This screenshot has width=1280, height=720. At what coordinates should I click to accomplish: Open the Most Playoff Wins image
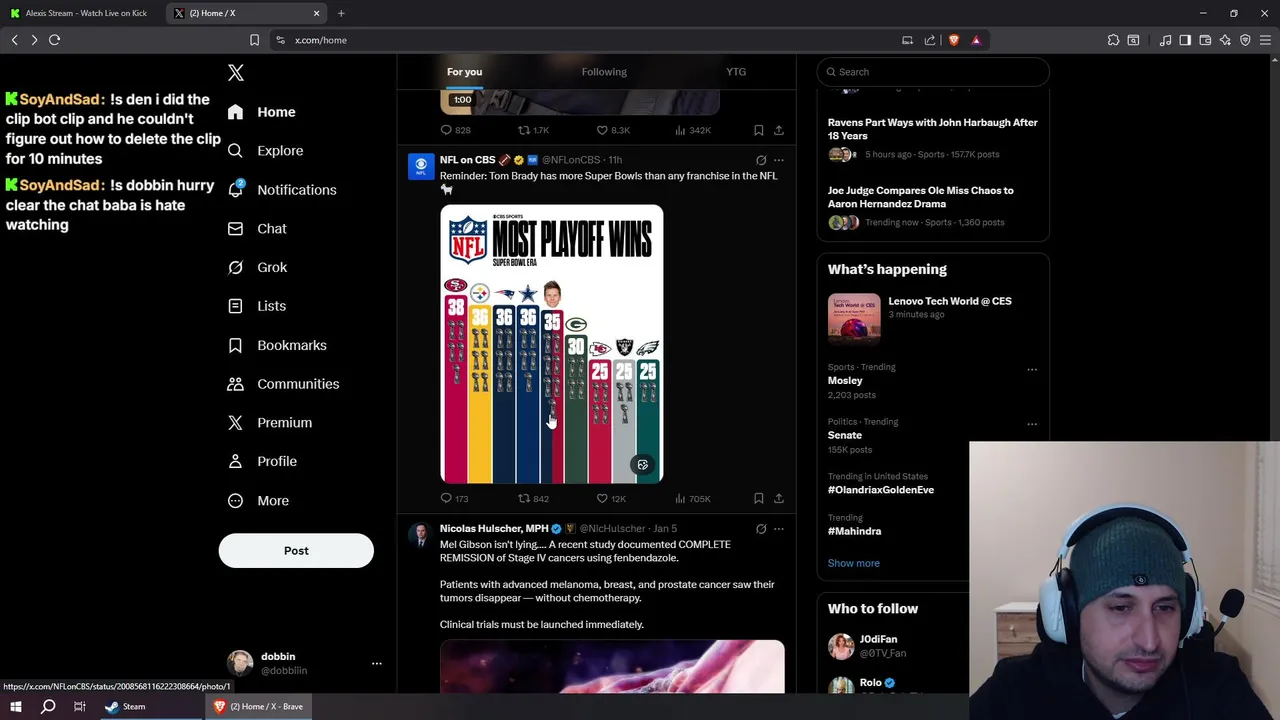(552, 344)
